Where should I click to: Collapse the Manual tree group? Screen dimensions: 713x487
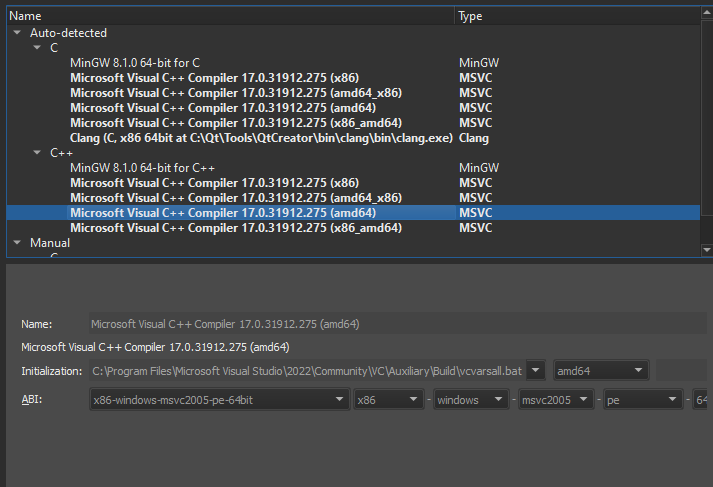click(17, 243)
